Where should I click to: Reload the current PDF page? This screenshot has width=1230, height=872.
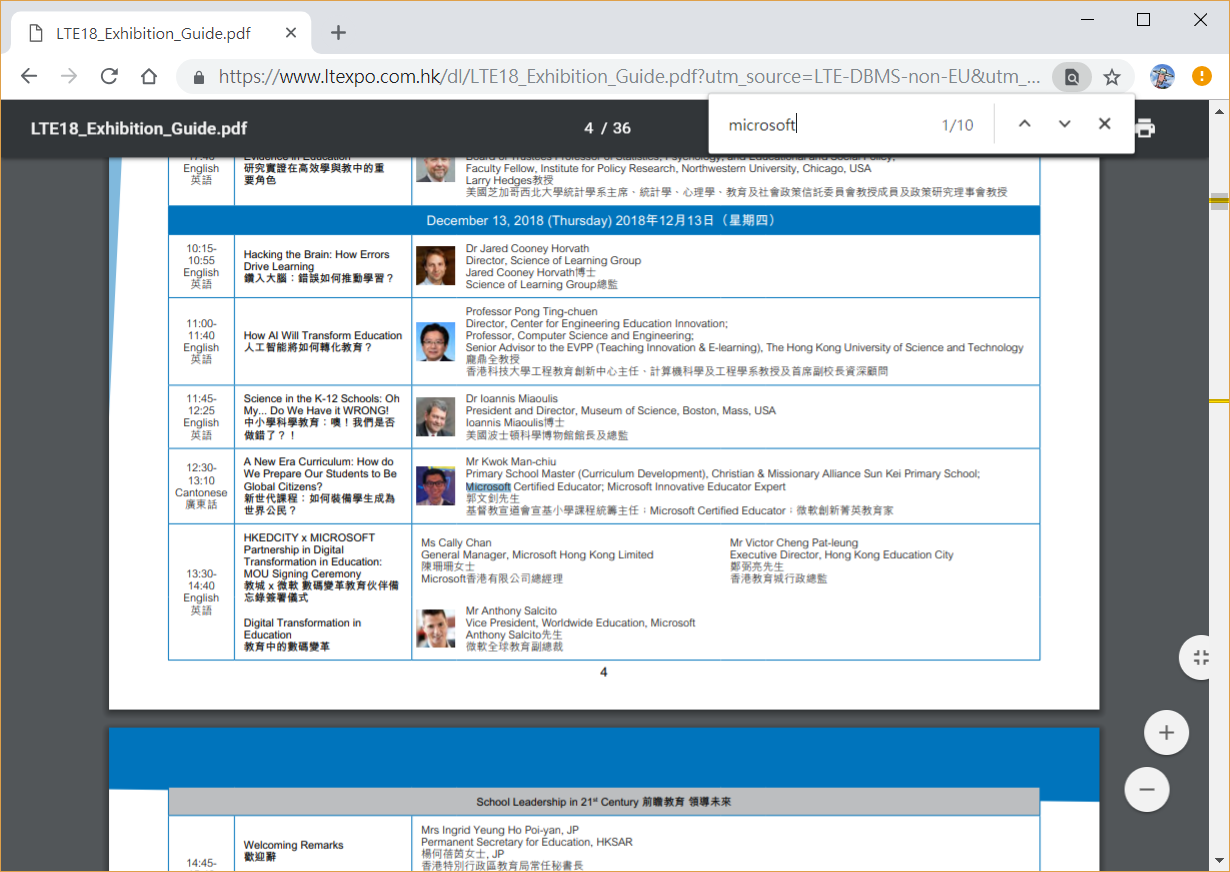tap(109, 77)
